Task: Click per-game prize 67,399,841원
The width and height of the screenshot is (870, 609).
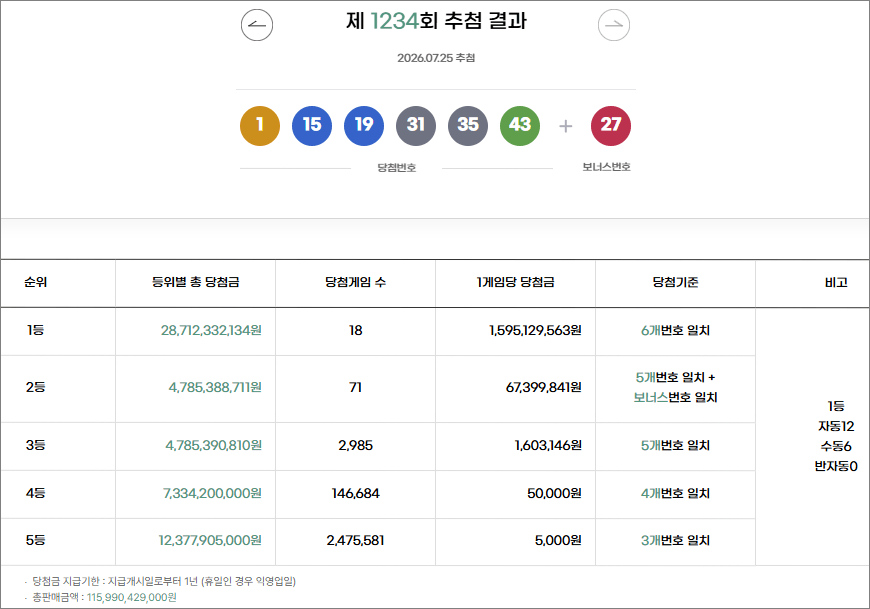Action: (544, 387)
